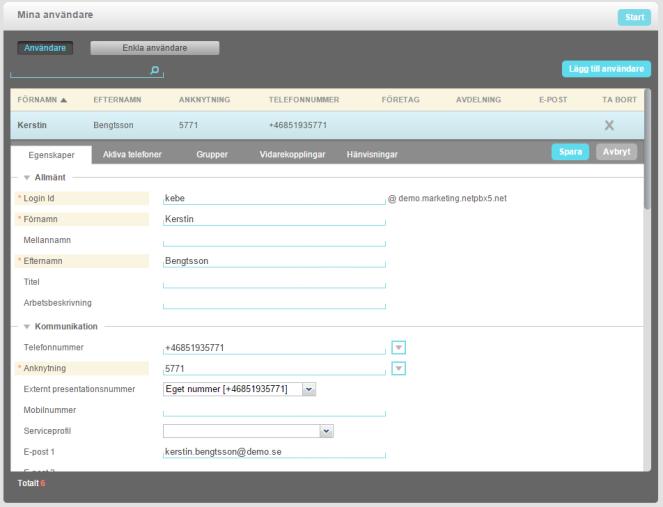Open the Hänvisningar tab
This screenshot has width=663, height=507.
click(x=372, y=154)
